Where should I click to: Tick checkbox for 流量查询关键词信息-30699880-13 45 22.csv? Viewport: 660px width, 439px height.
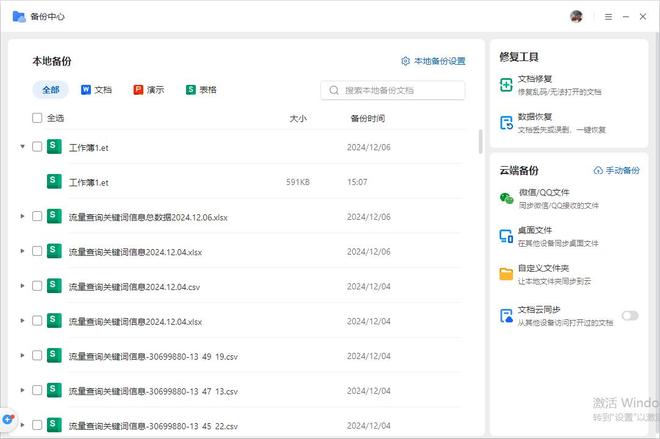coord(37,425)
